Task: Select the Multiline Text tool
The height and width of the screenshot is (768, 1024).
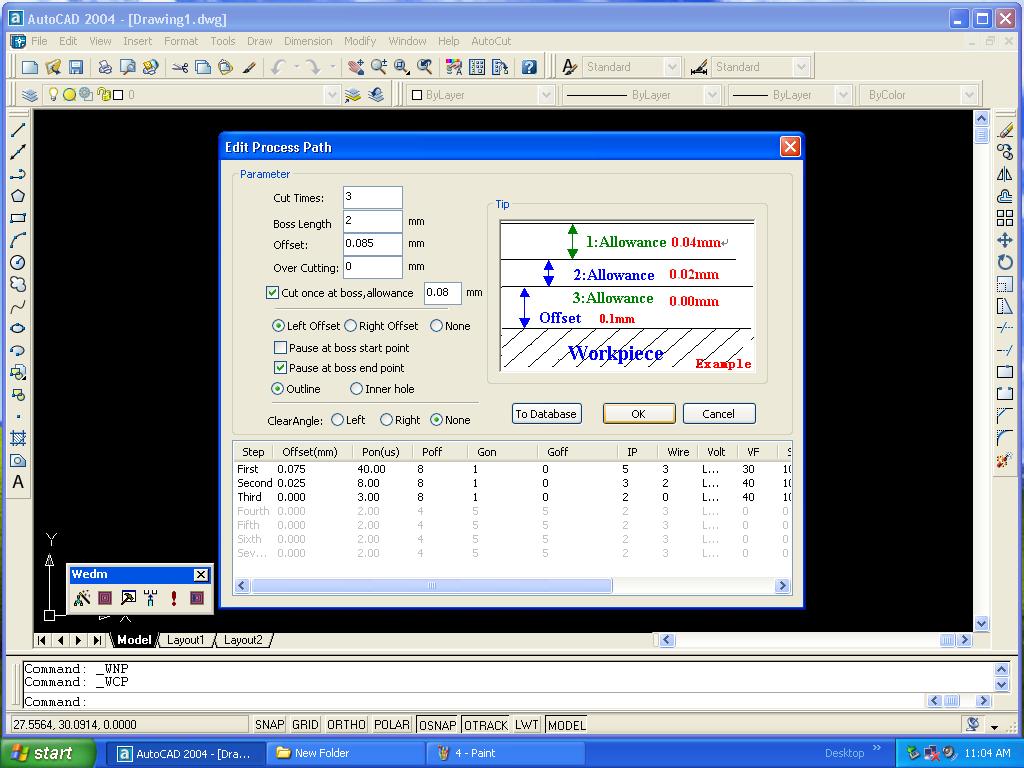Action: 18,482
